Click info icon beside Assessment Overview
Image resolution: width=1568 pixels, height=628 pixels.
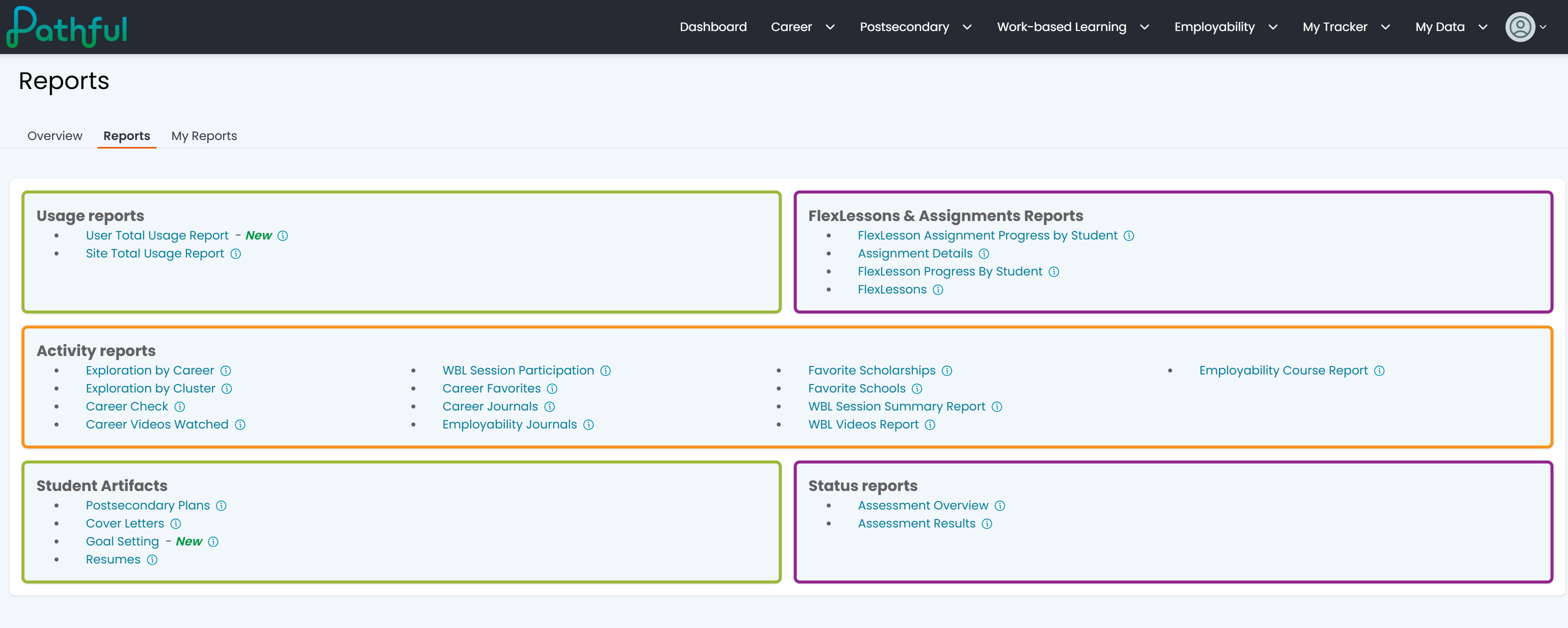point(1000,506)
